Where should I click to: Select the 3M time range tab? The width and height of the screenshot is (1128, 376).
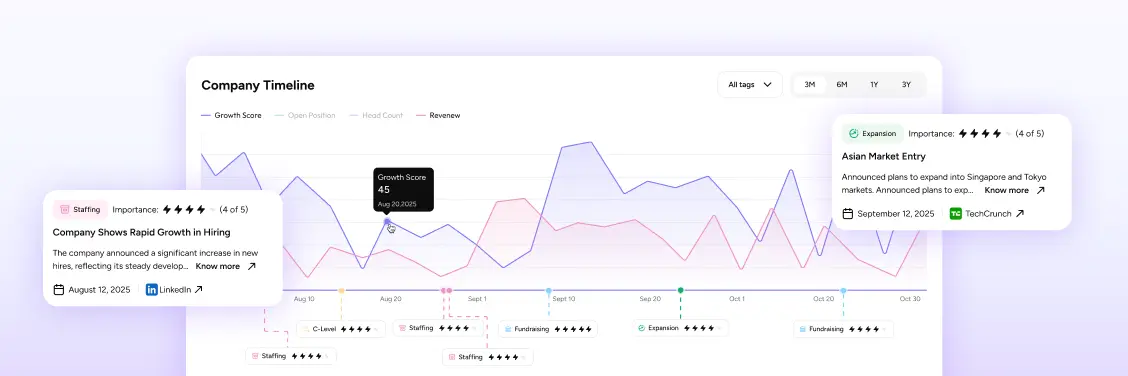[x=809, y=85]
